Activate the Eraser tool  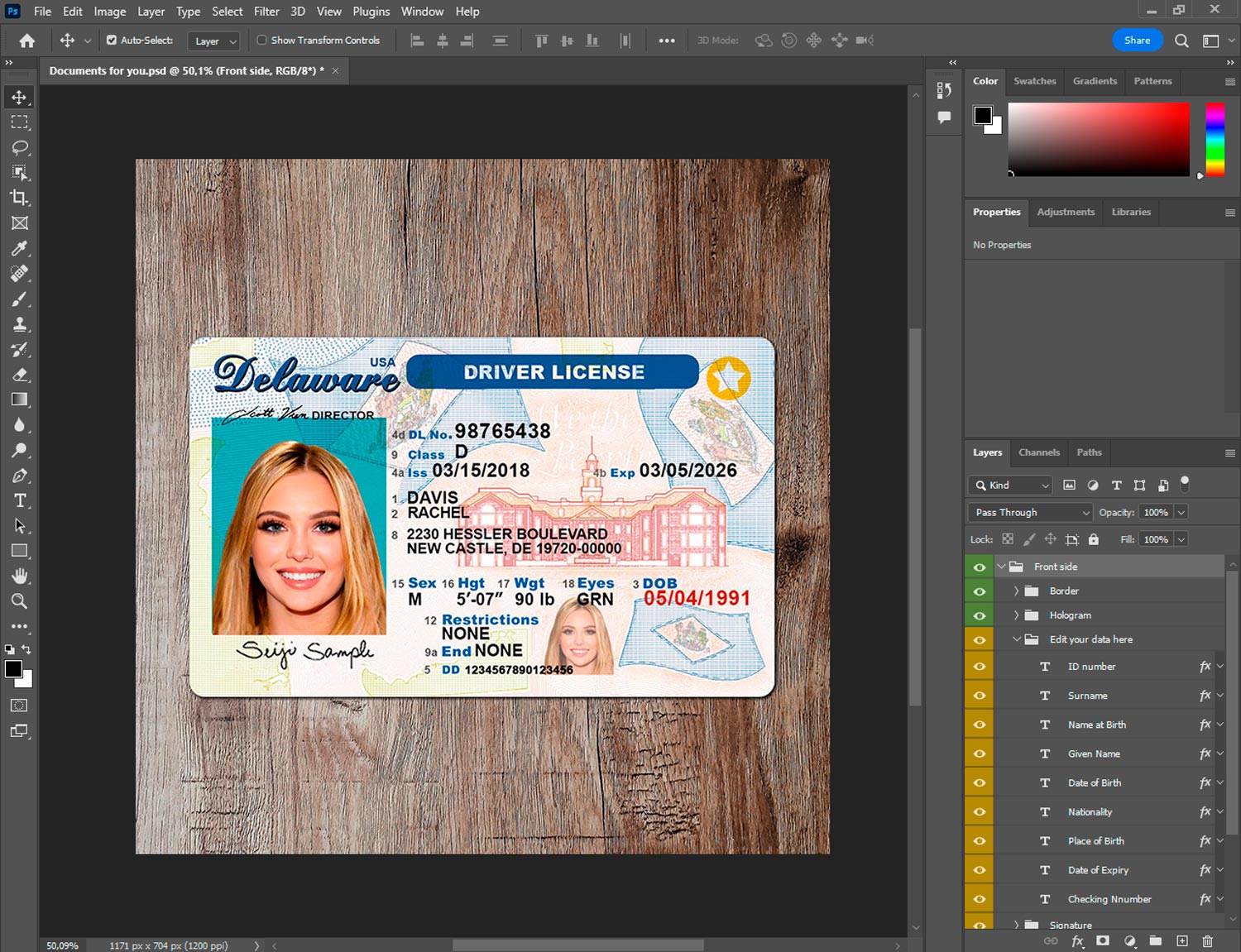20,375
